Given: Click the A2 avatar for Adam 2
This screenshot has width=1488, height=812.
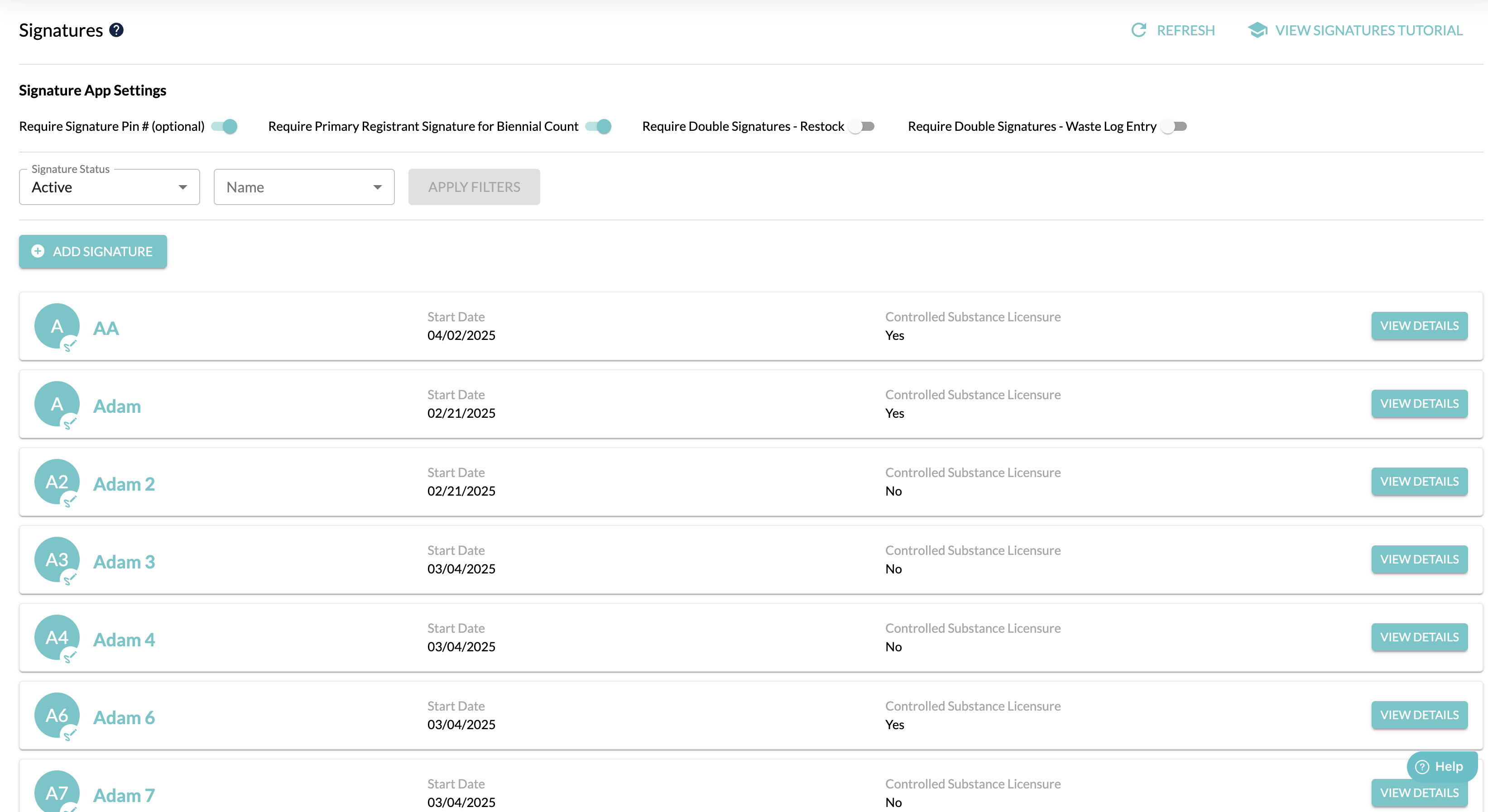Looking at the screenshot, I should (57, 481).
